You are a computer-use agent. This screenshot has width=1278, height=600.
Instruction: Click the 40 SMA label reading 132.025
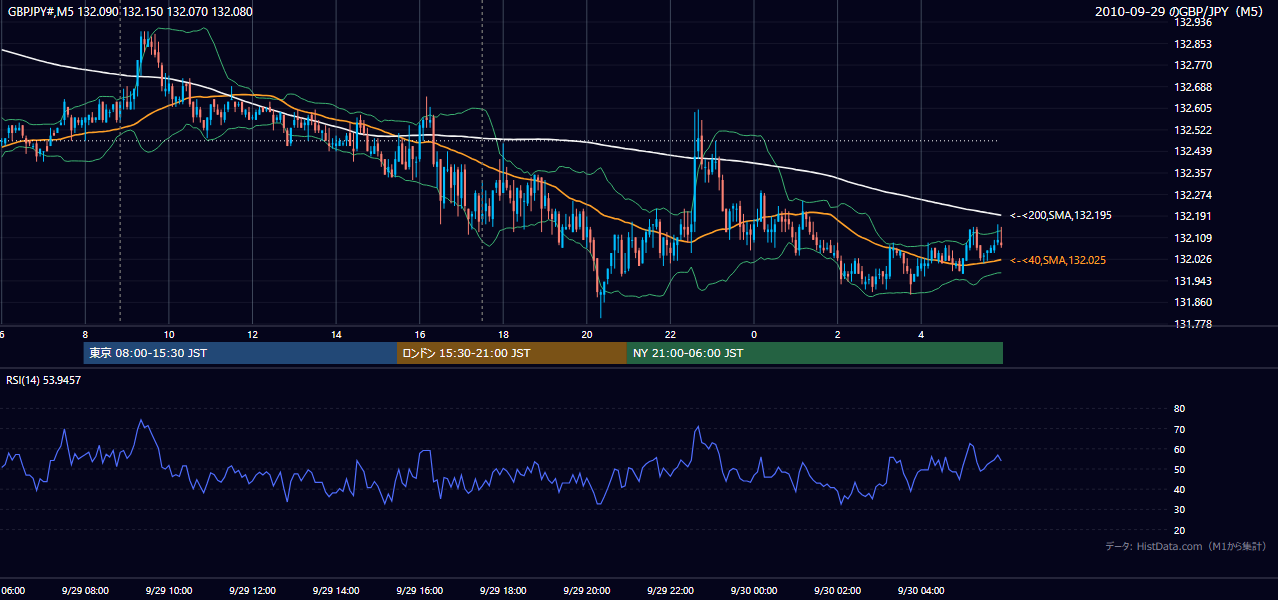1058,260
